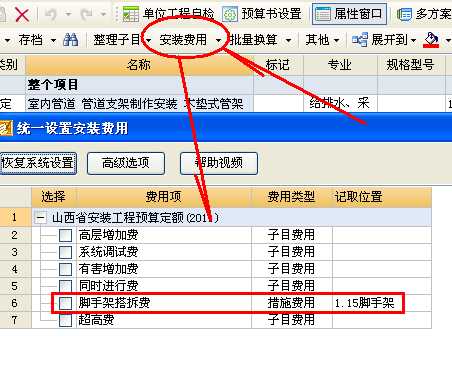Screen dimensions: 452x387
Task: Click the 费用项 column header
Action: pos(164,197)
